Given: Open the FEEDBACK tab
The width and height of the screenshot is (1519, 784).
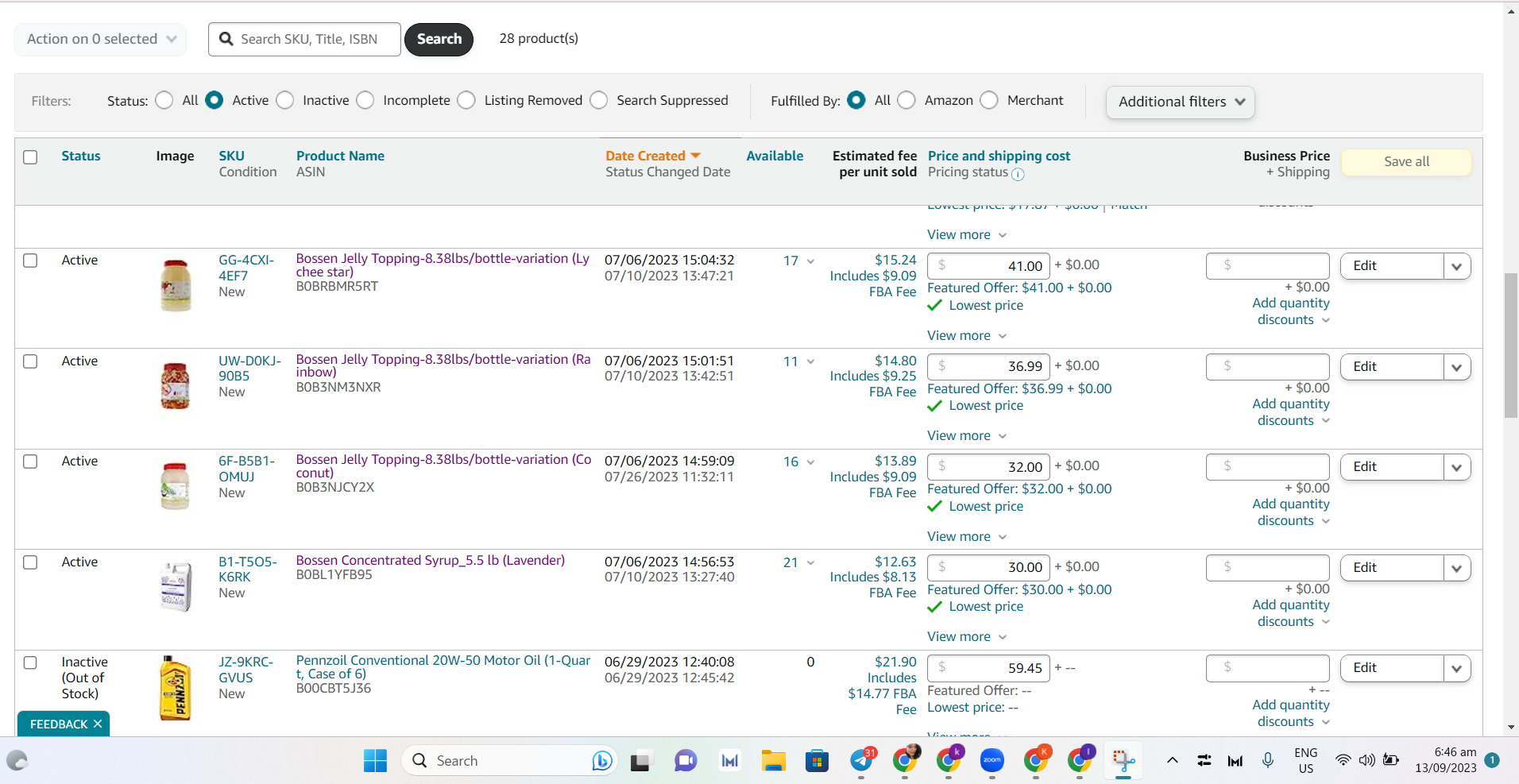Looking at the screenshot, I should point(59,724).
